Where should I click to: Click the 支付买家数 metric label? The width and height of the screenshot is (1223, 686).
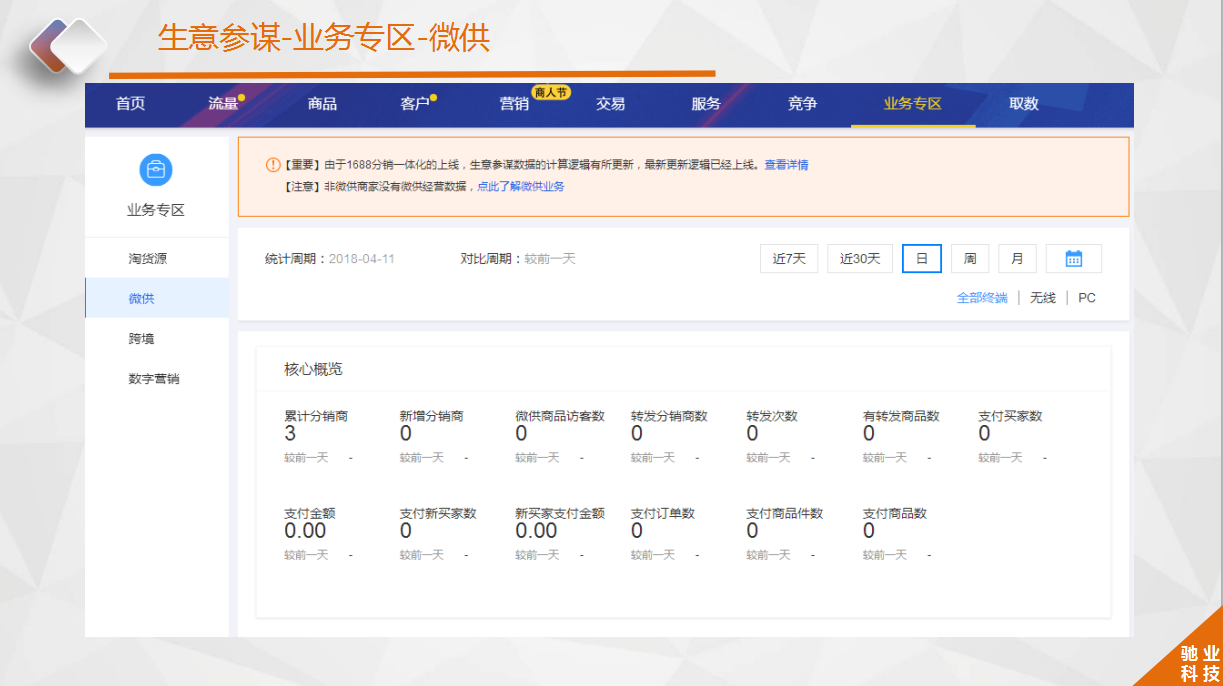[1010, 416]
